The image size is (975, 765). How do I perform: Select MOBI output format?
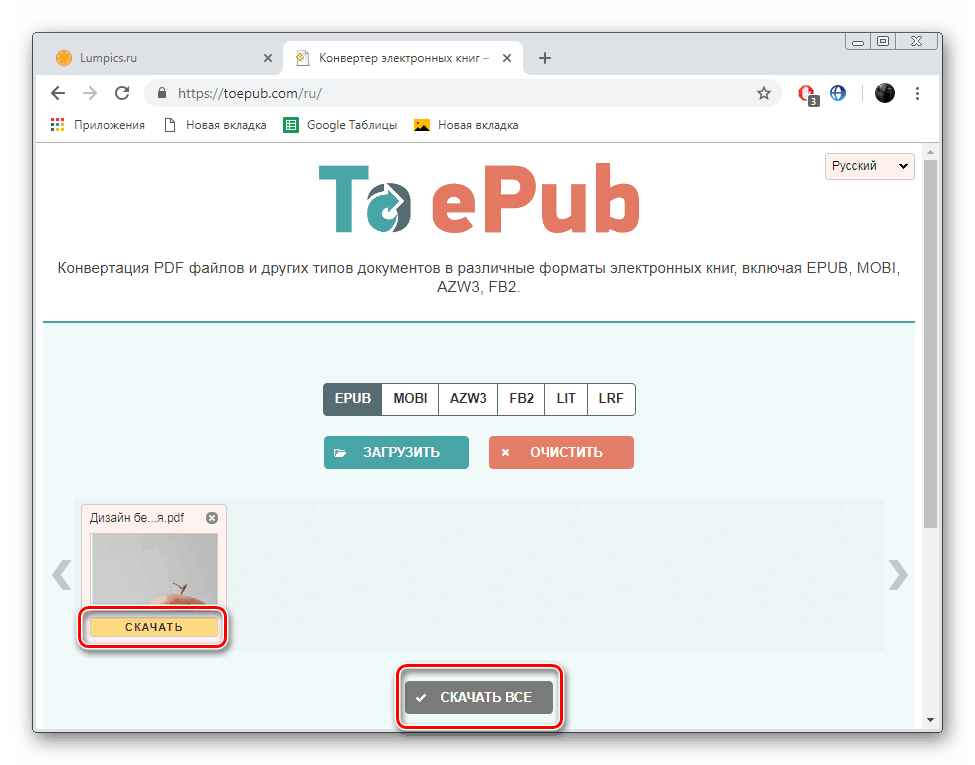(x=410, y=399)
